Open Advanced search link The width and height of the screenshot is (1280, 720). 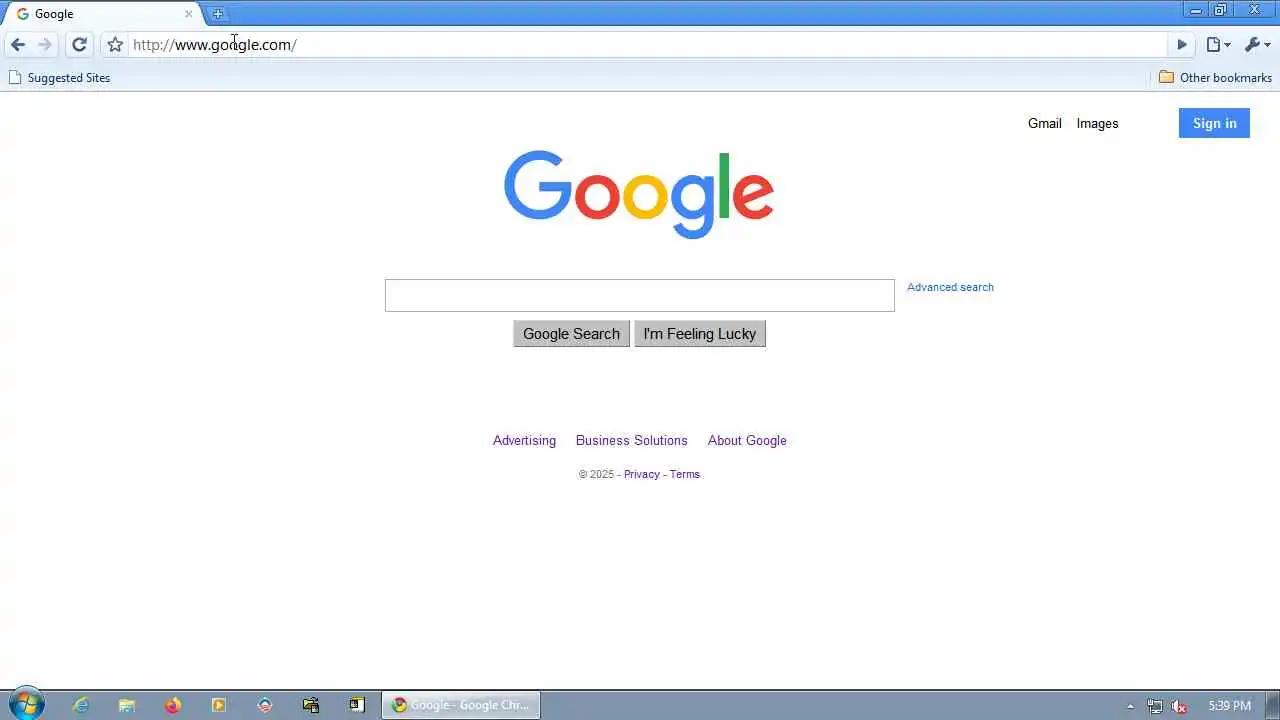(x=950, y=287)
